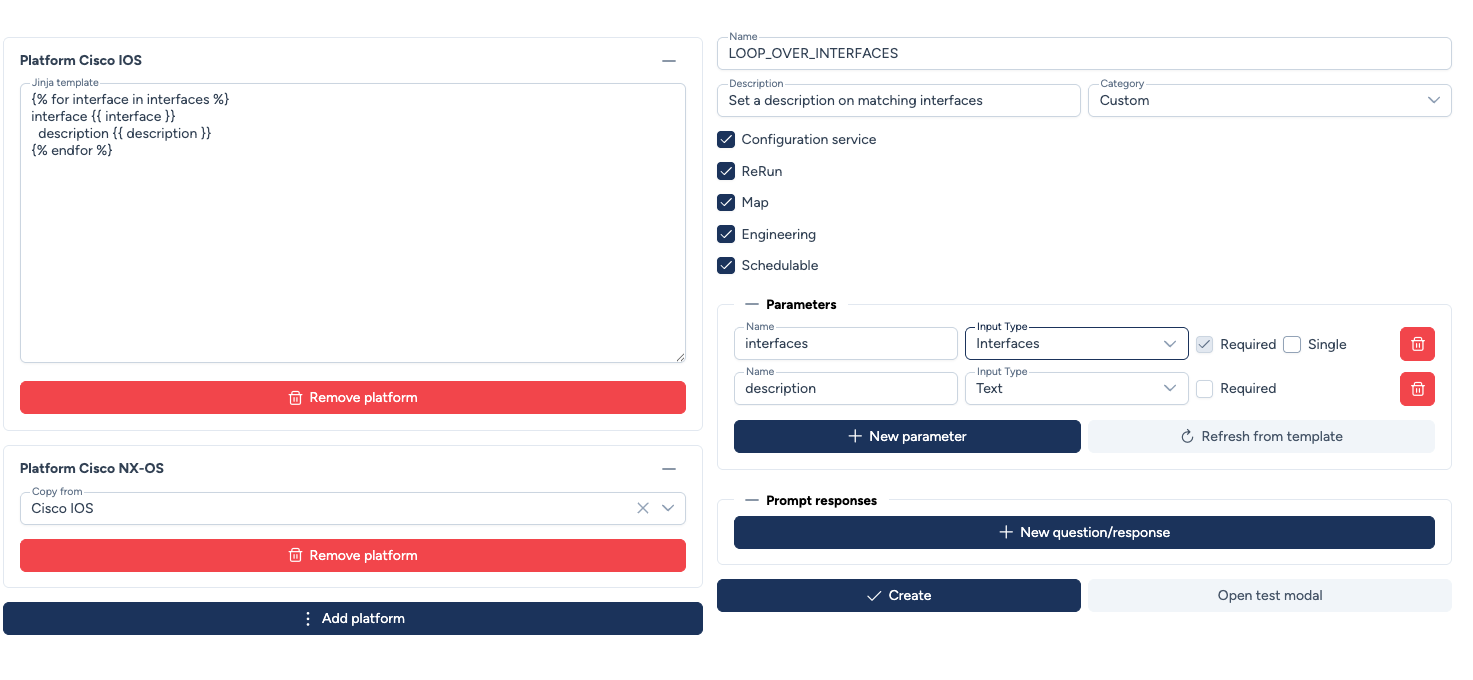Remove the Cisco IOS platform
Screen dimensions: 1473x680
353,397
